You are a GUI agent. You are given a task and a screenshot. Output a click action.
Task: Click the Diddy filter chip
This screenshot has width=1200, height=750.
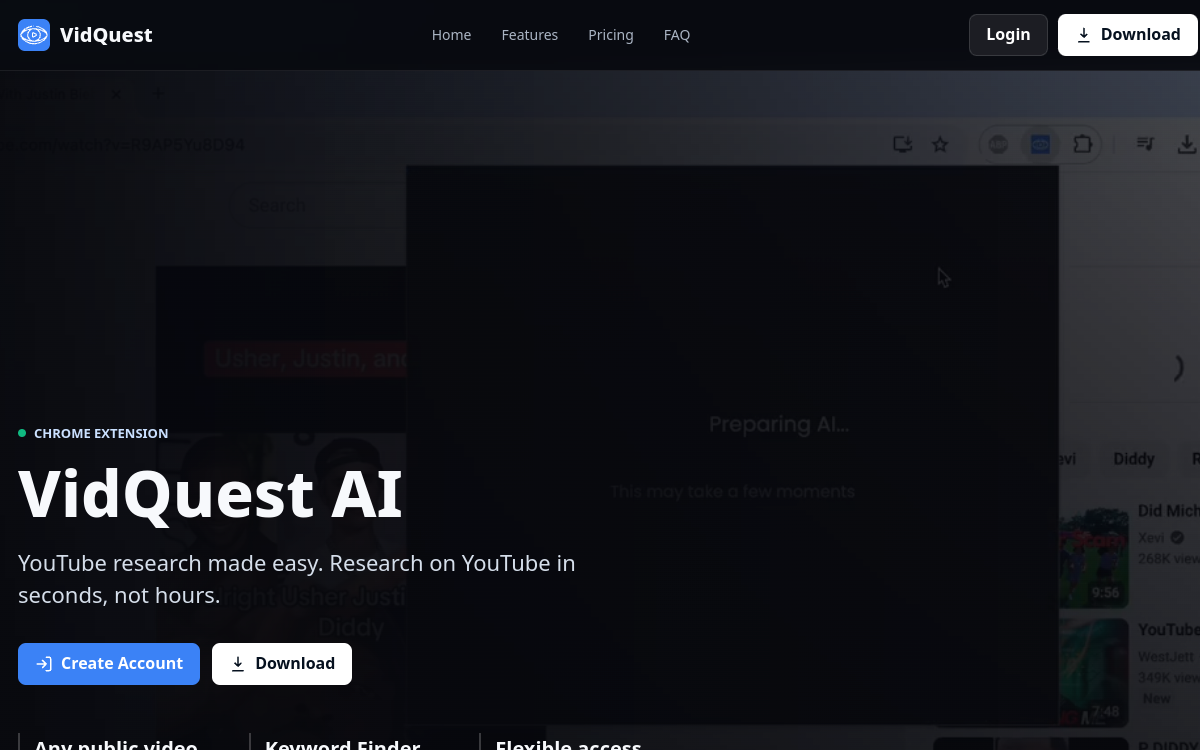tap(1134, 459)
